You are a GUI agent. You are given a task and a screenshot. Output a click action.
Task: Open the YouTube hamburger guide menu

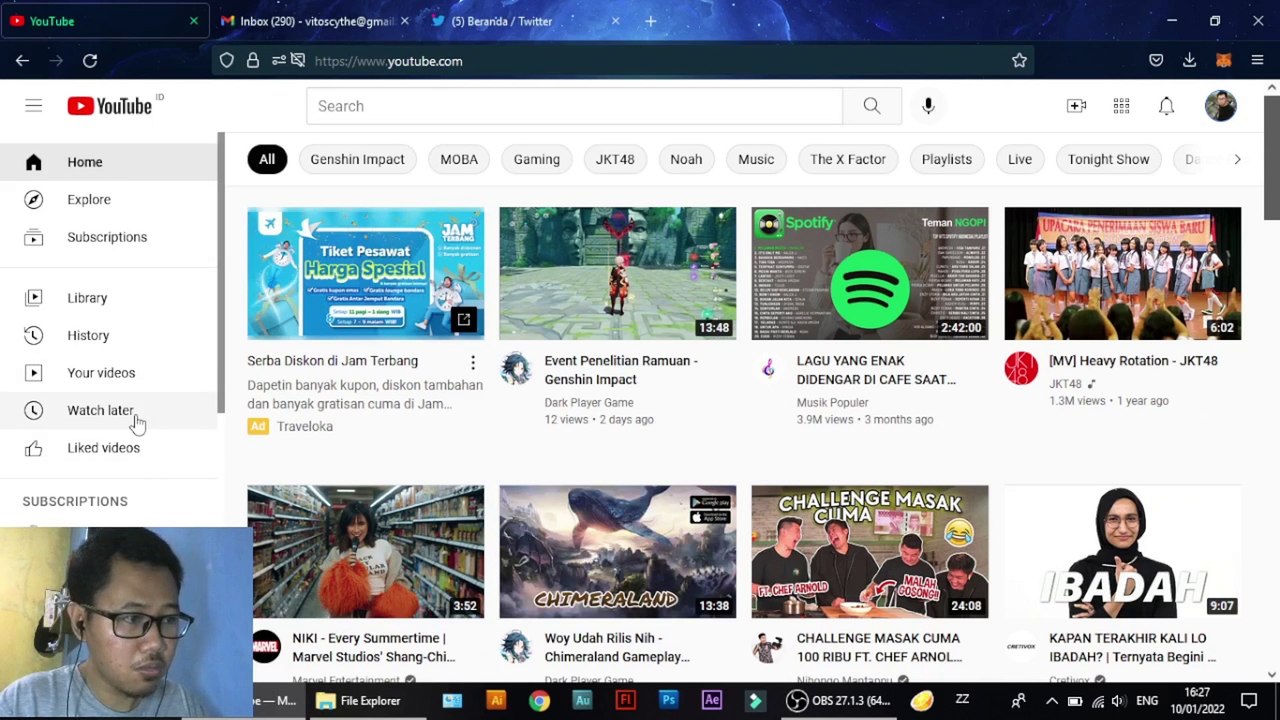pyautogui.click(x=33, y=106)
